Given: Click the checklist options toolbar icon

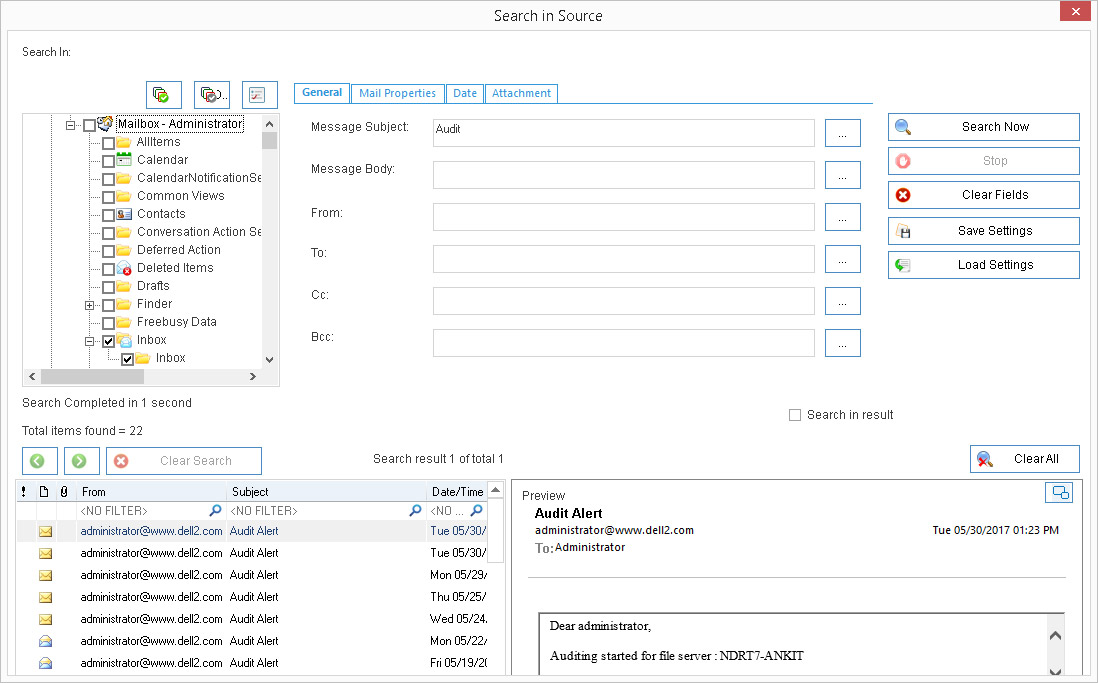Looking at the screenshot, I should (x=259, y=95).
